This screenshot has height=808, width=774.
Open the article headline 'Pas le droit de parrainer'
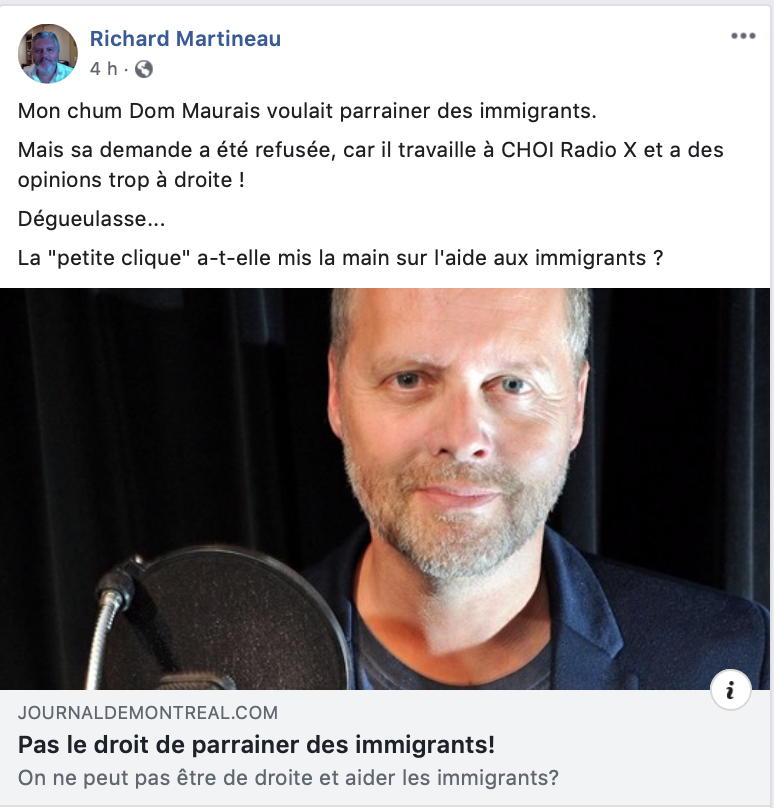(x=256, y=744)
